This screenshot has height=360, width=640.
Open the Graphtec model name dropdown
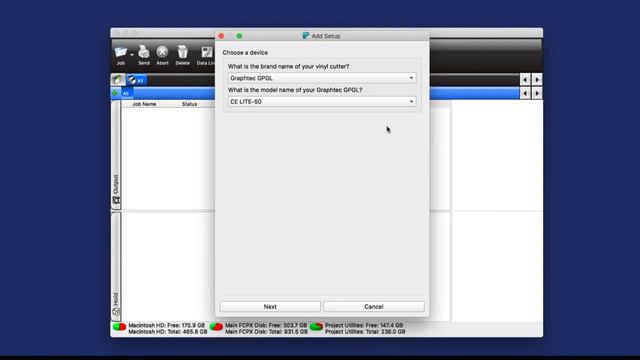coord(322,102)
